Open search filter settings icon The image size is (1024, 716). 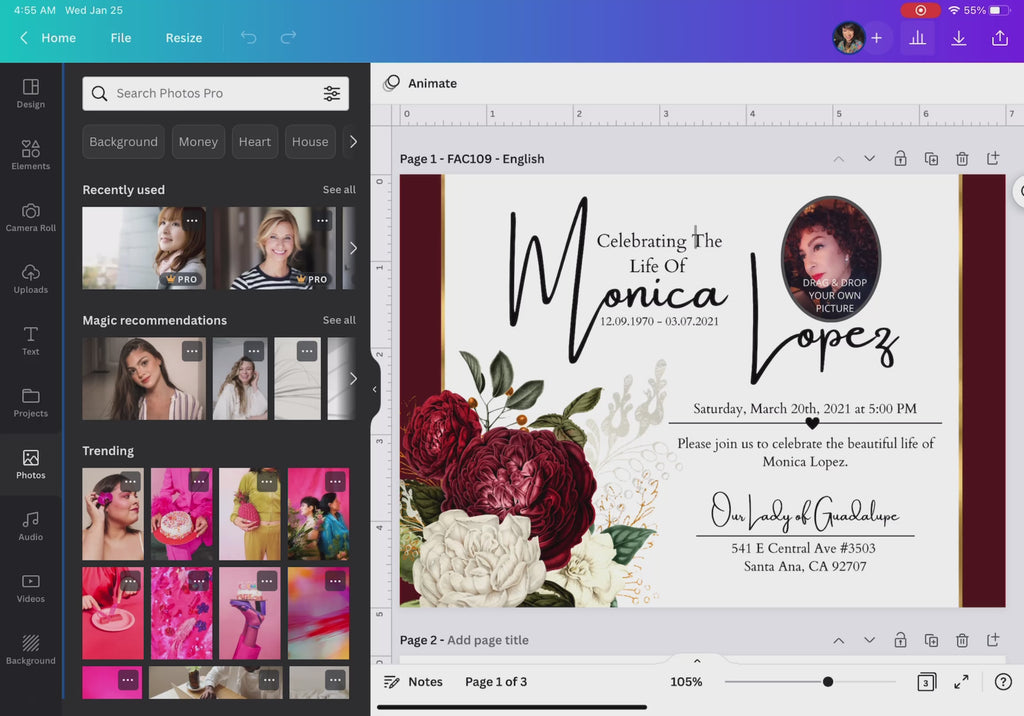click(x=332, y=93)
